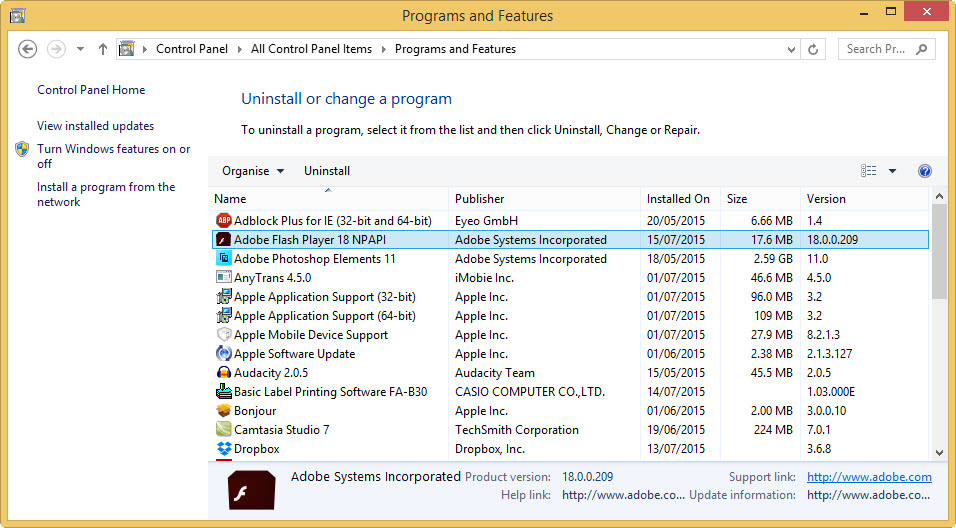The width and height of the screenshot is (956, 528).
Task: Click the vertical scrollbar thumb
Action: coord(940,251)
